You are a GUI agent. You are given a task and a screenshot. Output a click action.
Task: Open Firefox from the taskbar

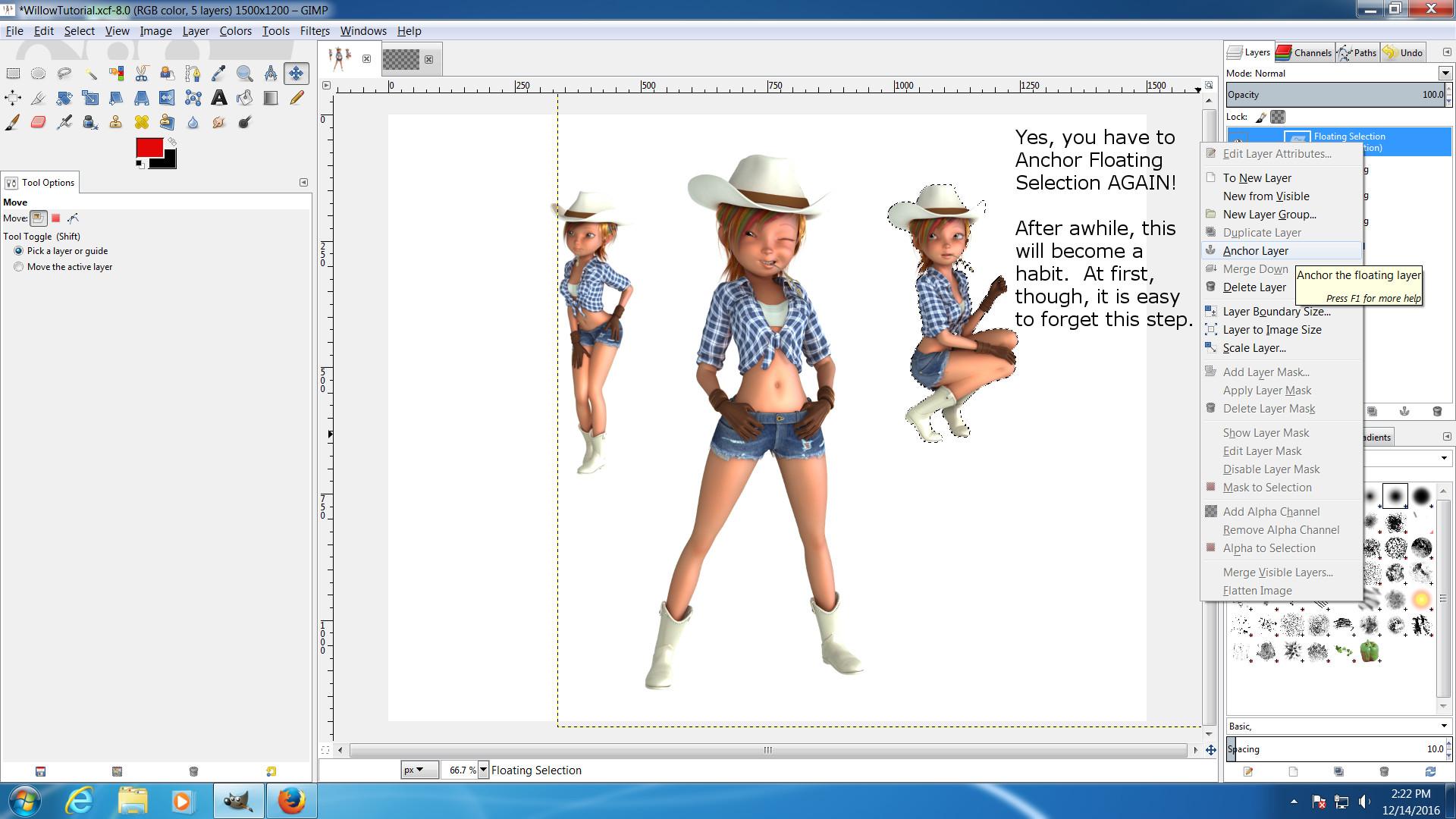(x=291, y=801)
